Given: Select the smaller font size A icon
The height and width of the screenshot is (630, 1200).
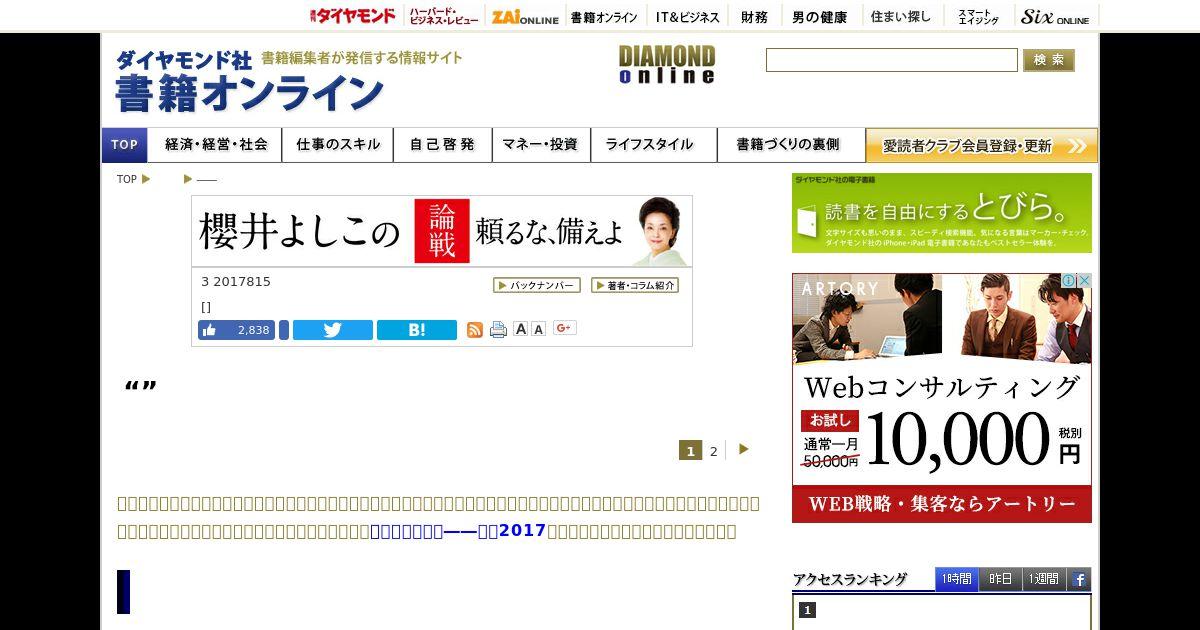Looking at the screenshot, I should point(538,329).
